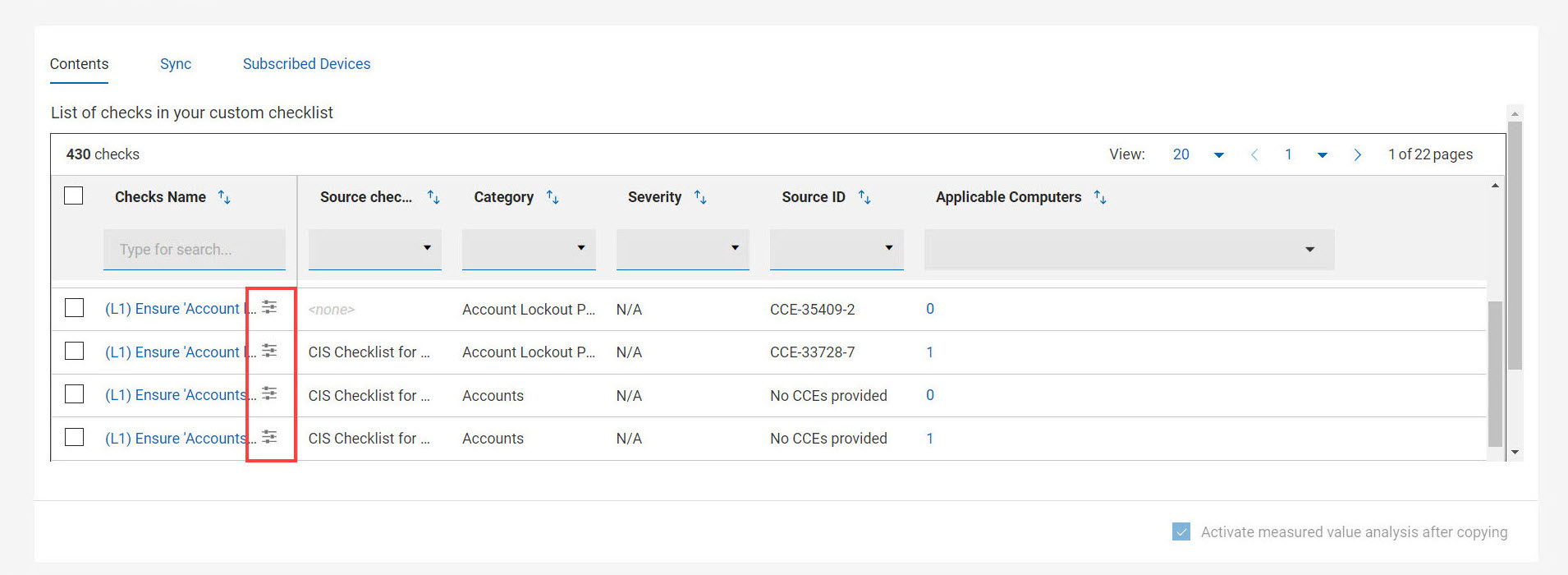Click settings icon on last Accounts row
Screen dimensions: 1568x575
(269, 437)
